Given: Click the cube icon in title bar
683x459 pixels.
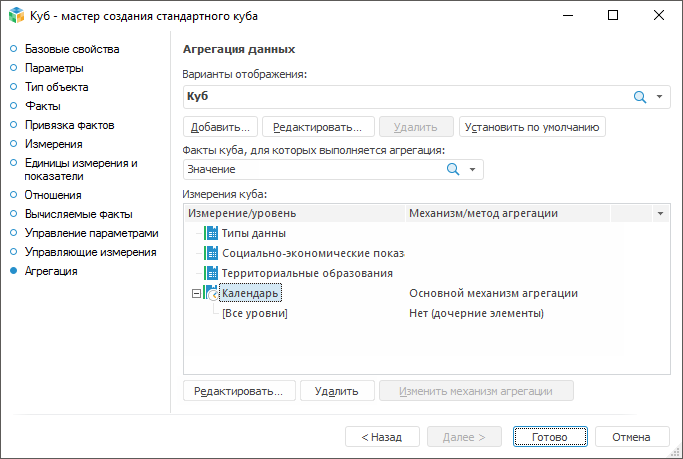Looking at the screenshot, I should pyautogui.click(x=16, y=15).
